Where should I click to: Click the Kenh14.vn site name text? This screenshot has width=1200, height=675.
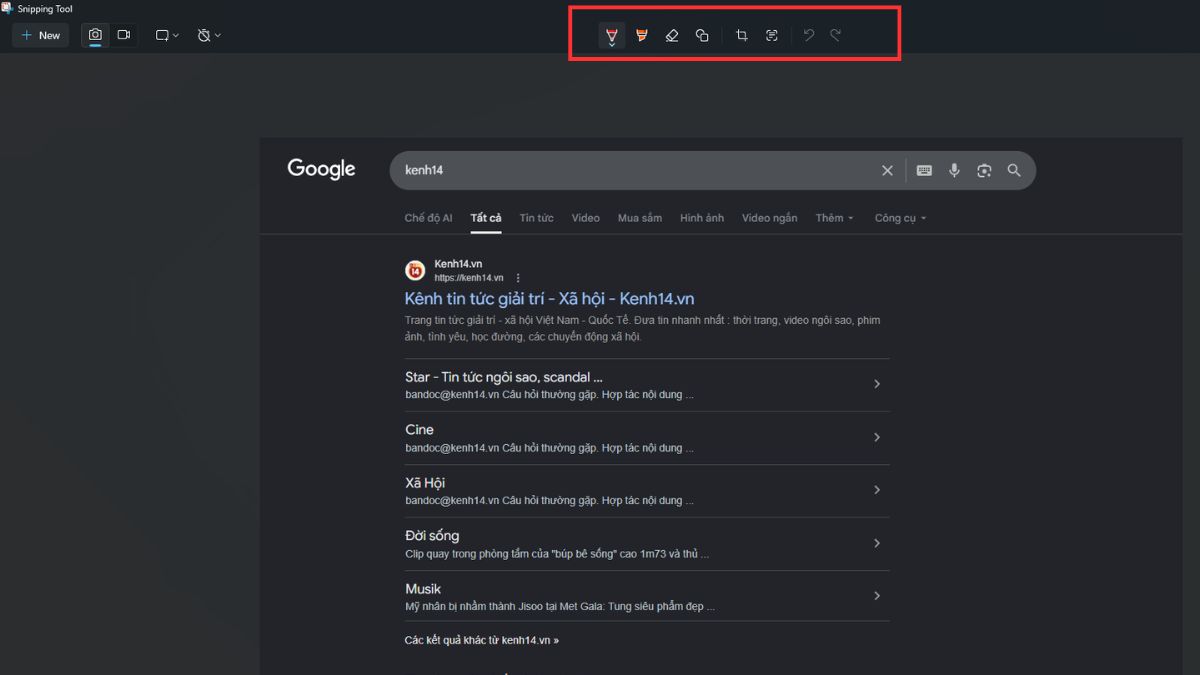[458, 264]
